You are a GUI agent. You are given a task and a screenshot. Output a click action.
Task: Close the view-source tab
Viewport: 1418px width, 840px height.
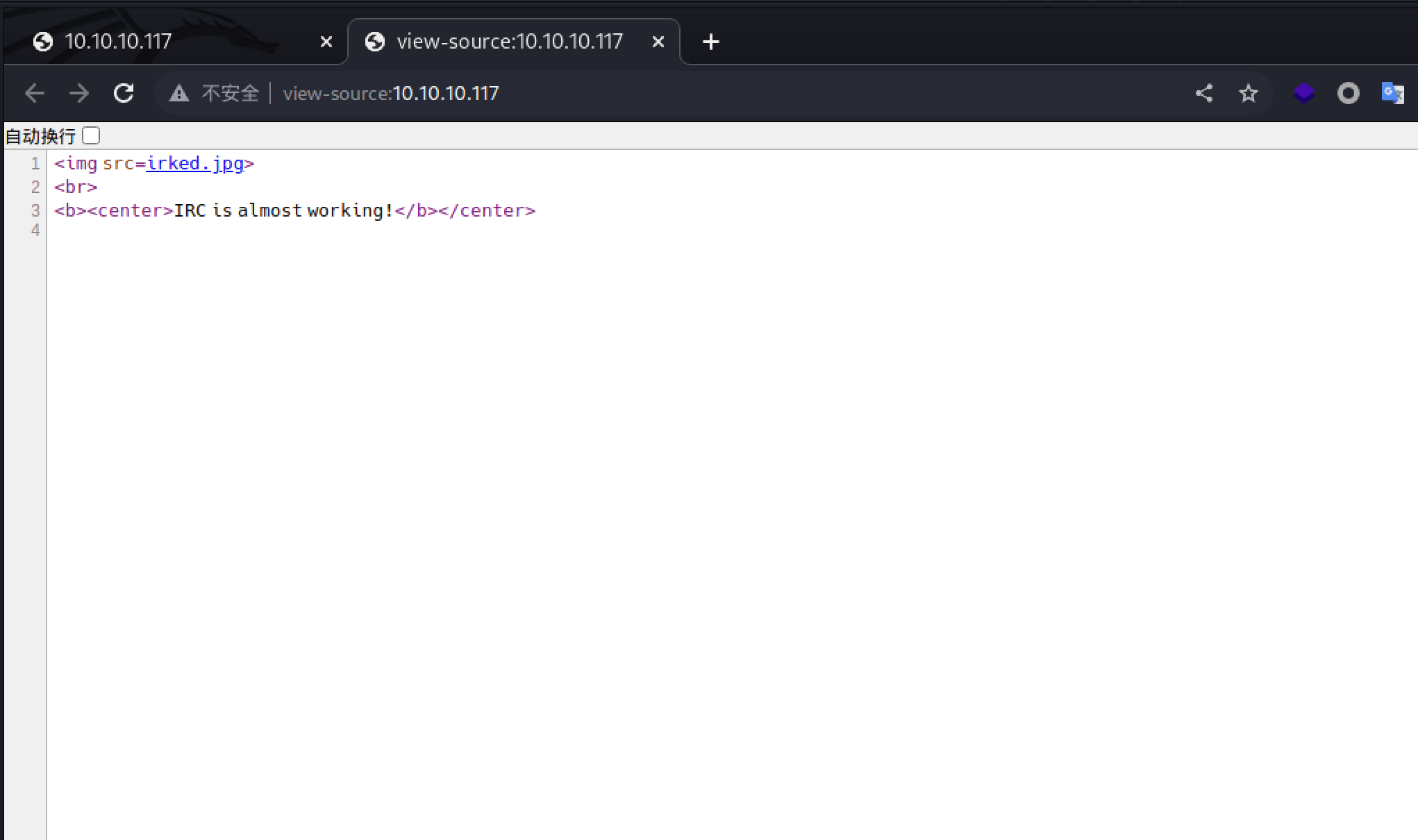click(658, 42)
